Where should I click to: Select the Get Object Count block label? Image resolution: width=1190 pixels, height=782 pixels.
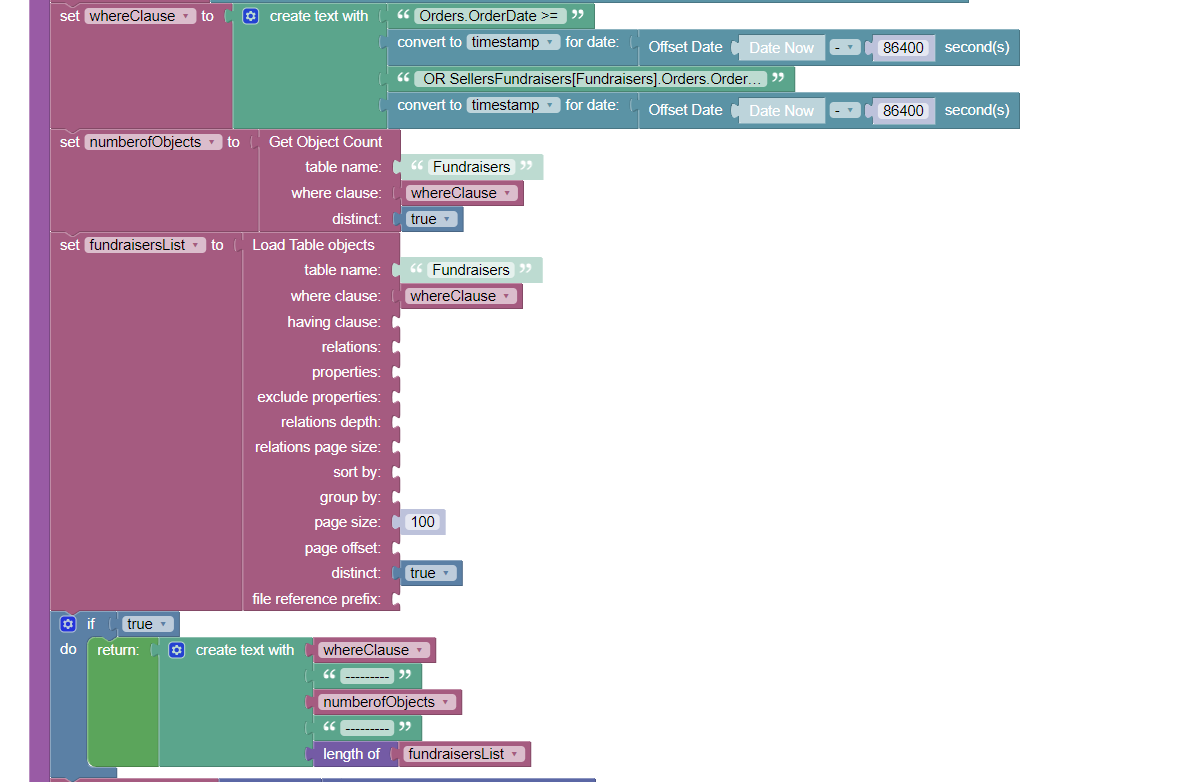click(x=325, y=142)
